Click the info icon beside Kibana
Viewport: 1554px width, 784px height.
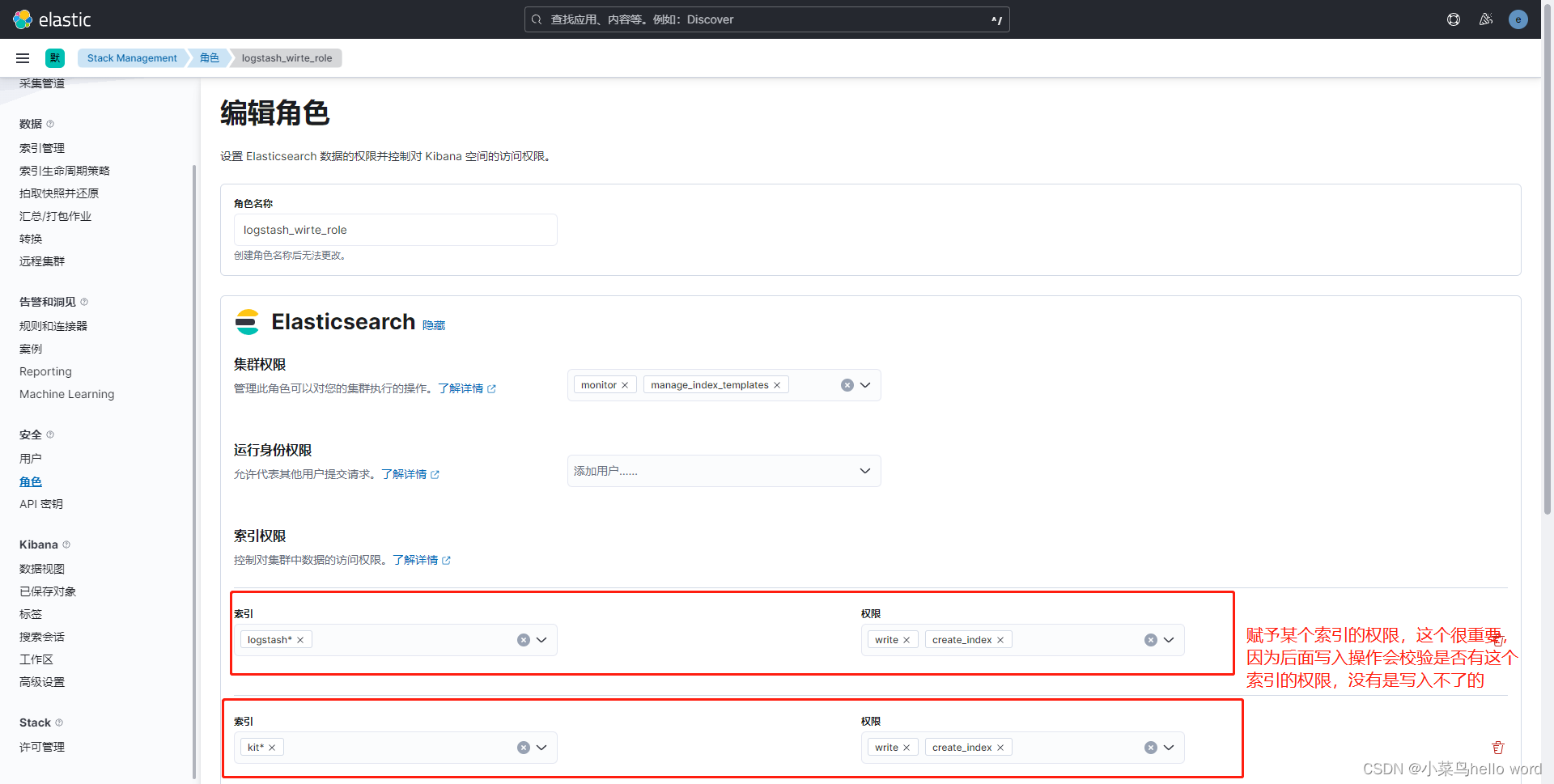point(66,545)
